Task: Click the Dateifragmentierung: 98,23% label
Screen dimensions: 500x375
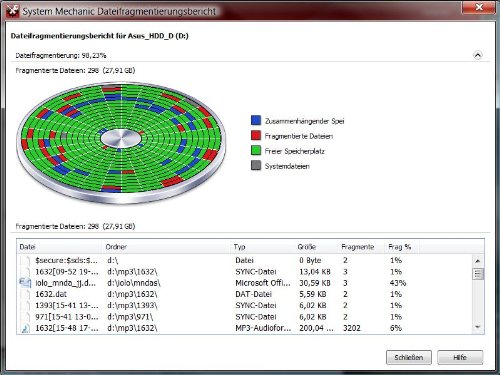Action: (61, 55)
